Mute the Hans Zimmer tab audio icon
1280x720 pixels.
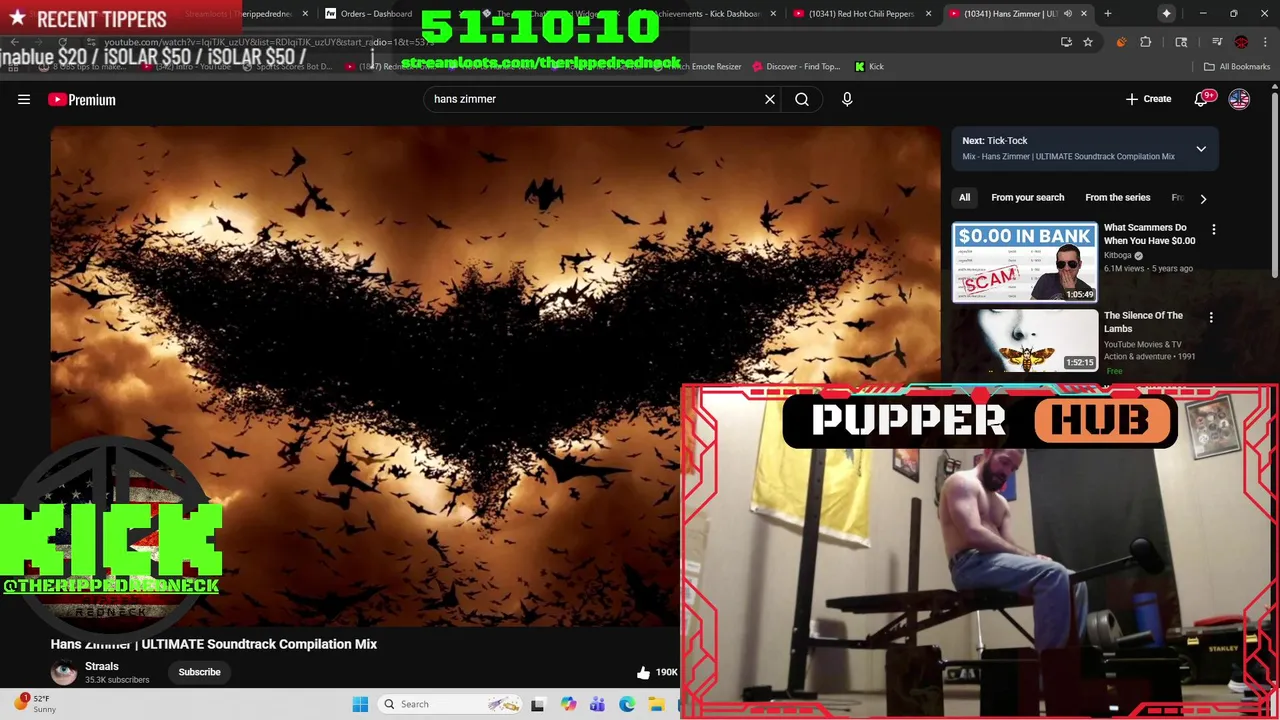pyautogui.click(x=1067, y=13)
